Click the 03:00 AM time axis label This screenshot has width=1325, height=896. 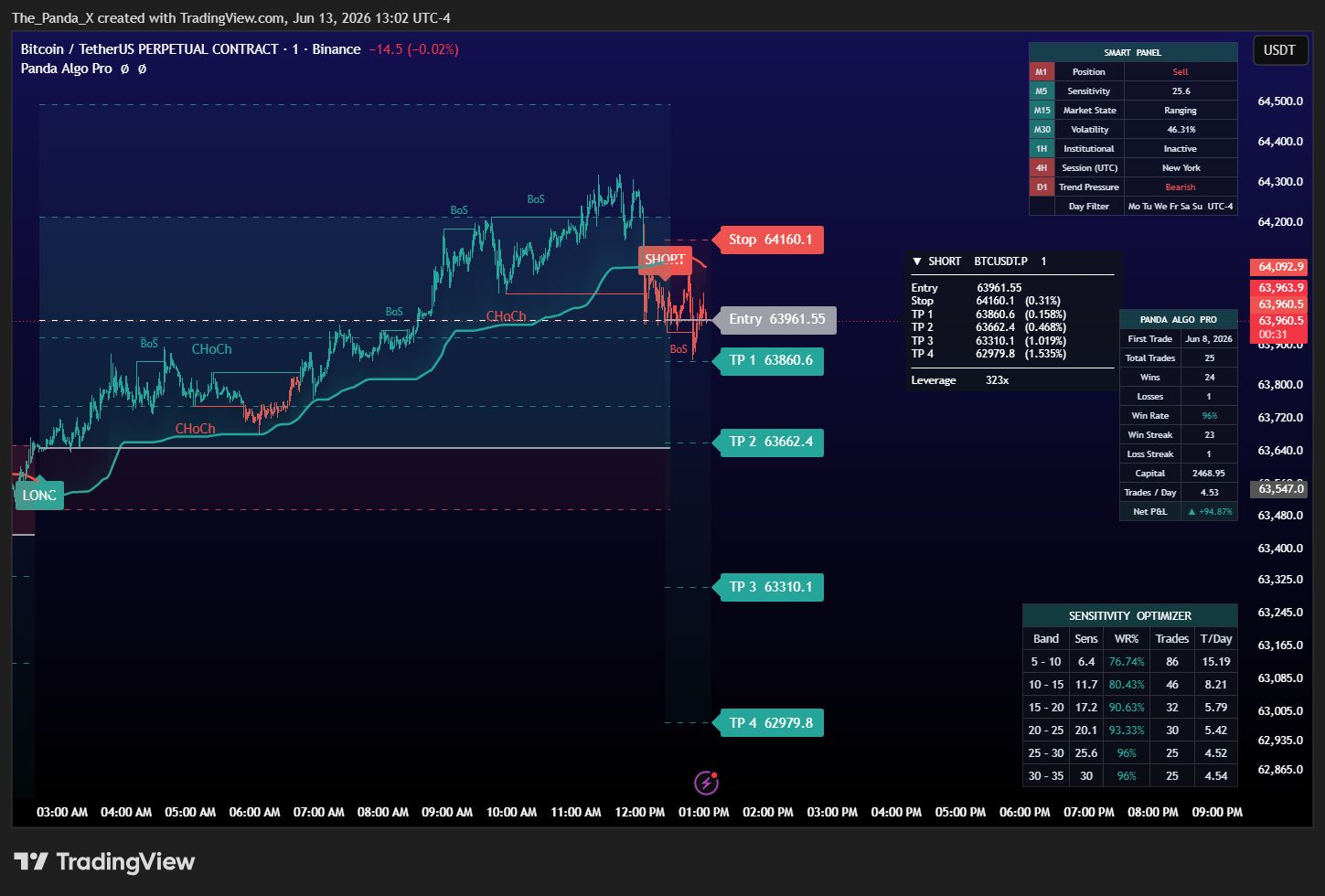pos(62,812)
